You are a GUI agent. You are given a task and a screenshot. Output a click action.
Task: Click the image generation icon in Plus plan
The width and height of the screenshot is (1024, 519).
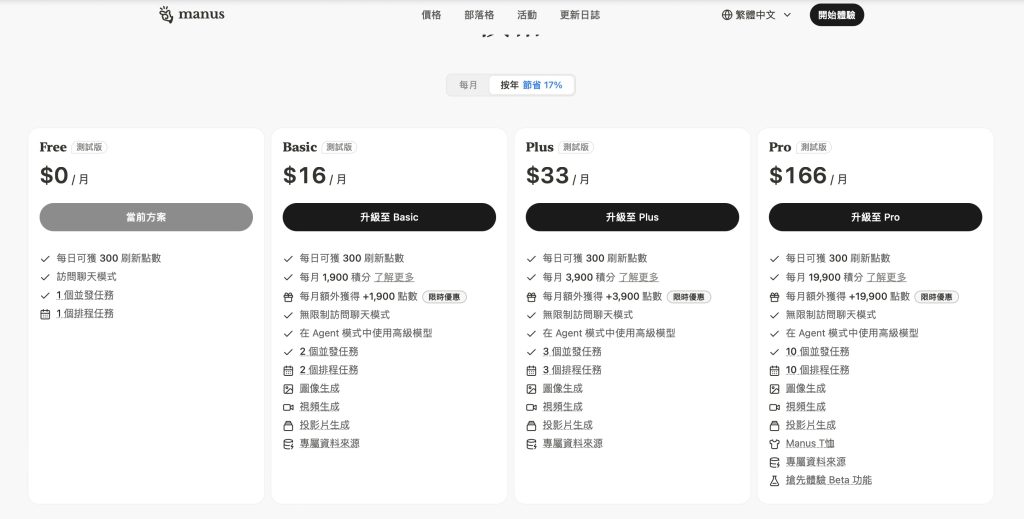531,389
